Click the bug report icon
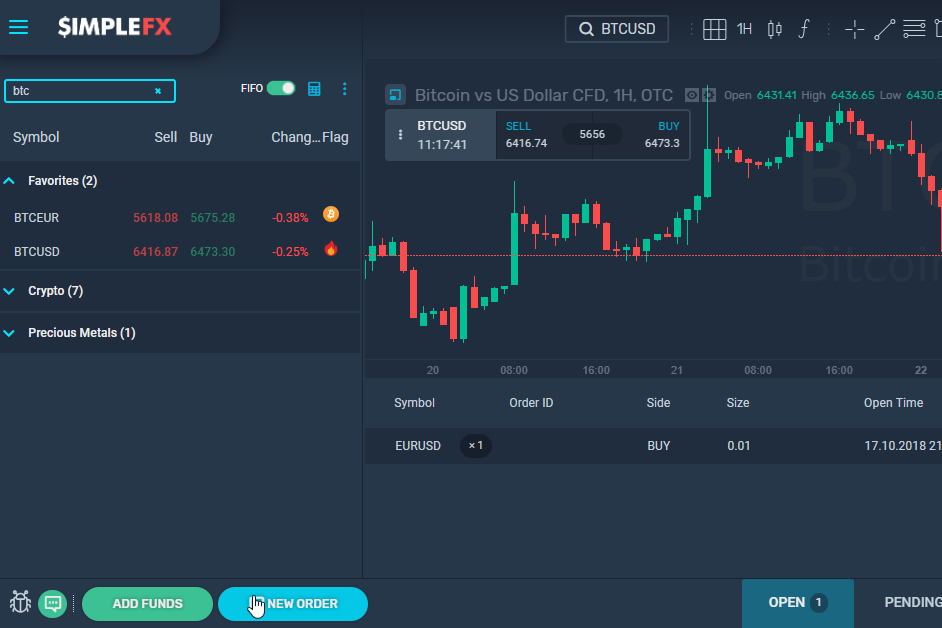The height and width of the screenshot is (628, 942). coord(21,603)
